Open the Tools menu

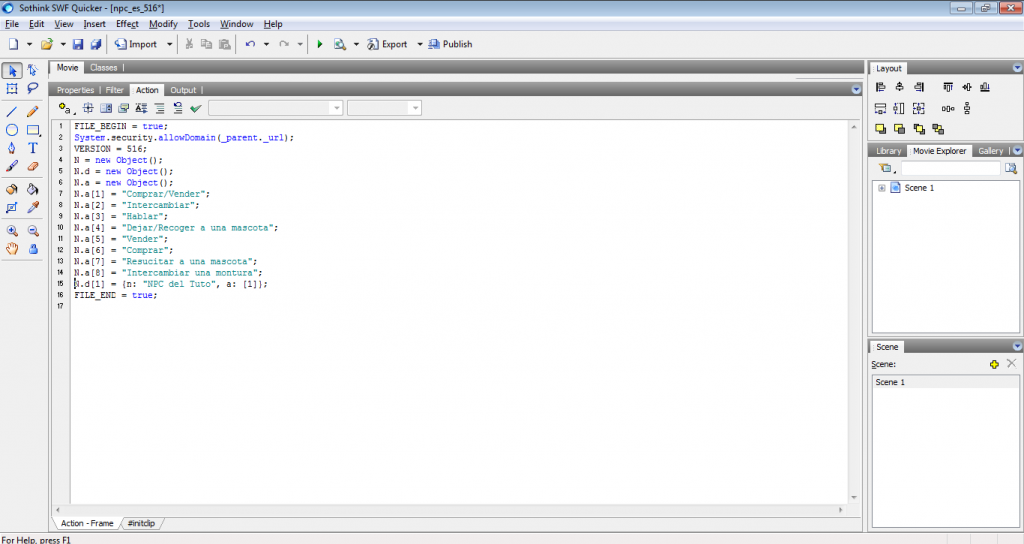(x=199, y=24)
